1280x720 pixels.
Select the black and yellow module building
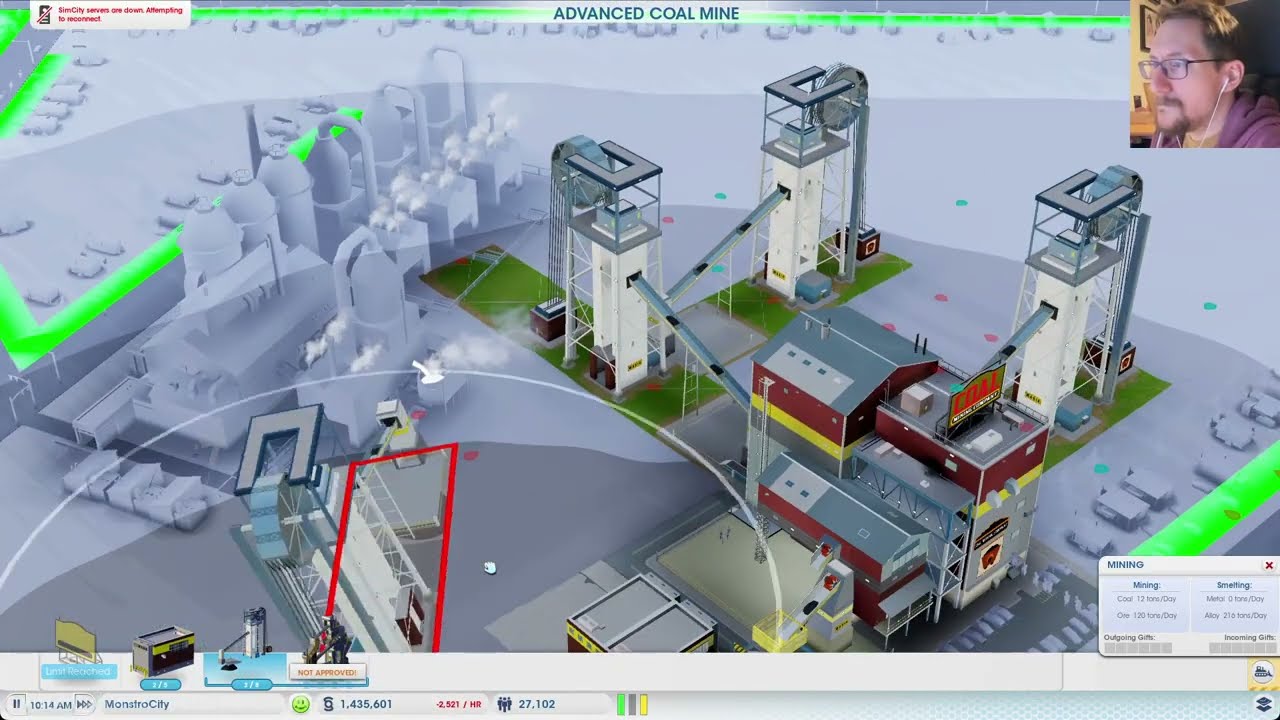point(163,651)
